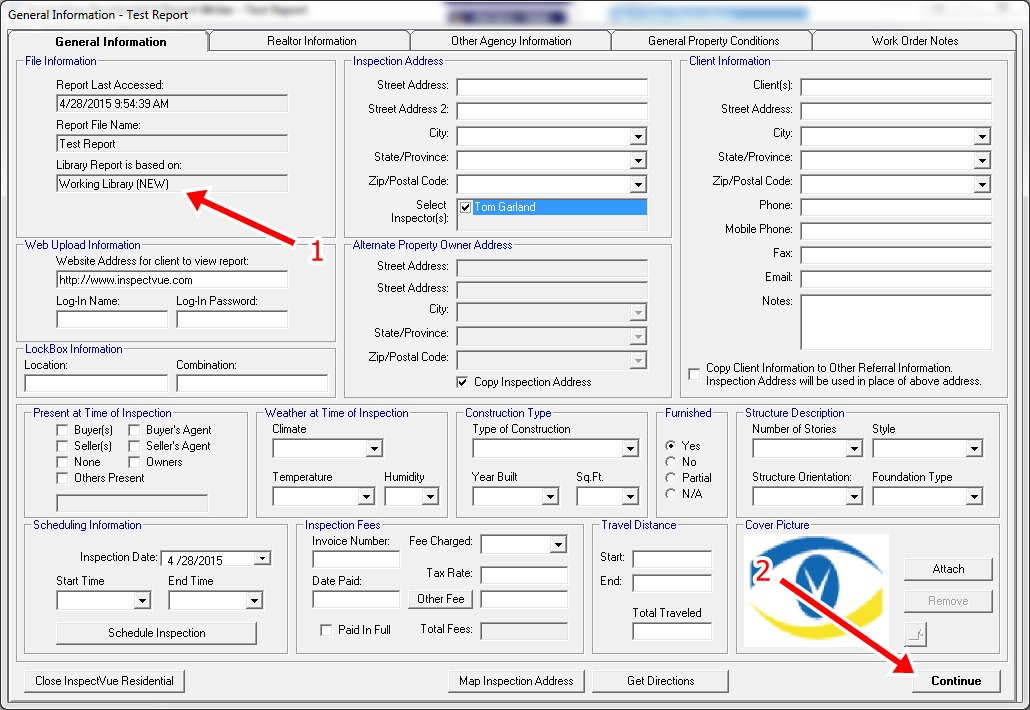Select the Partial furnished option
The image size is (1030, 710).
[x=671, y=477]
